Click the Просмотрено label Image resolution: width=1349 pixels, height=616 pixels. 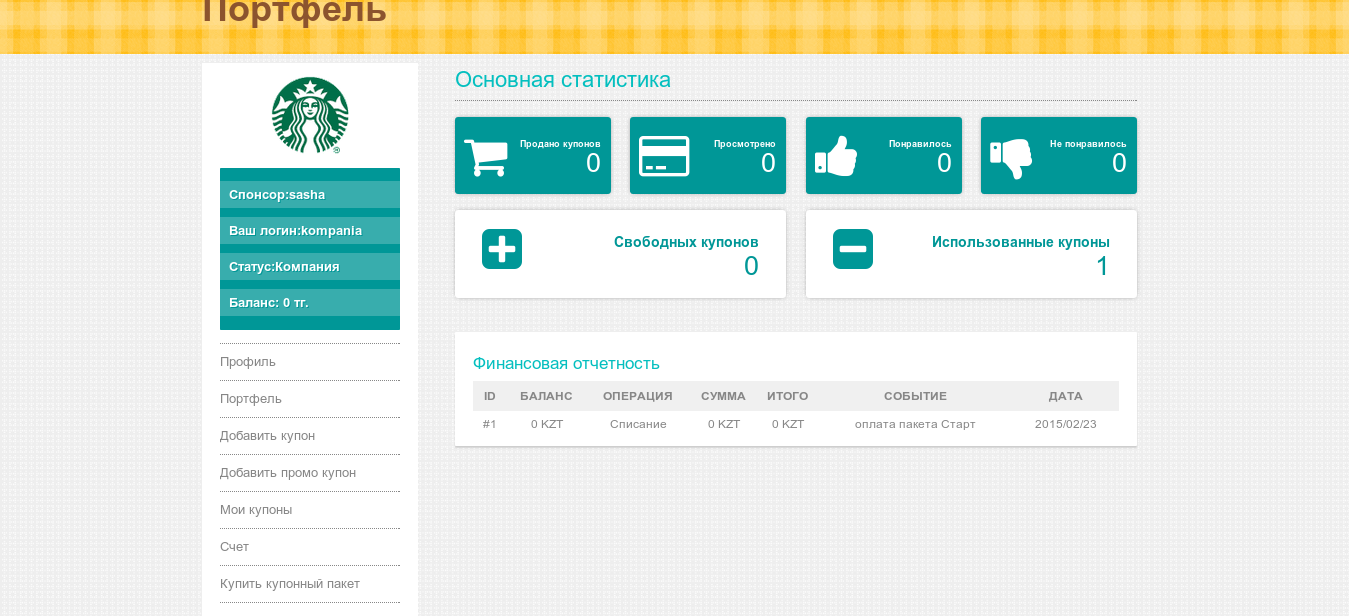[745, 144]
